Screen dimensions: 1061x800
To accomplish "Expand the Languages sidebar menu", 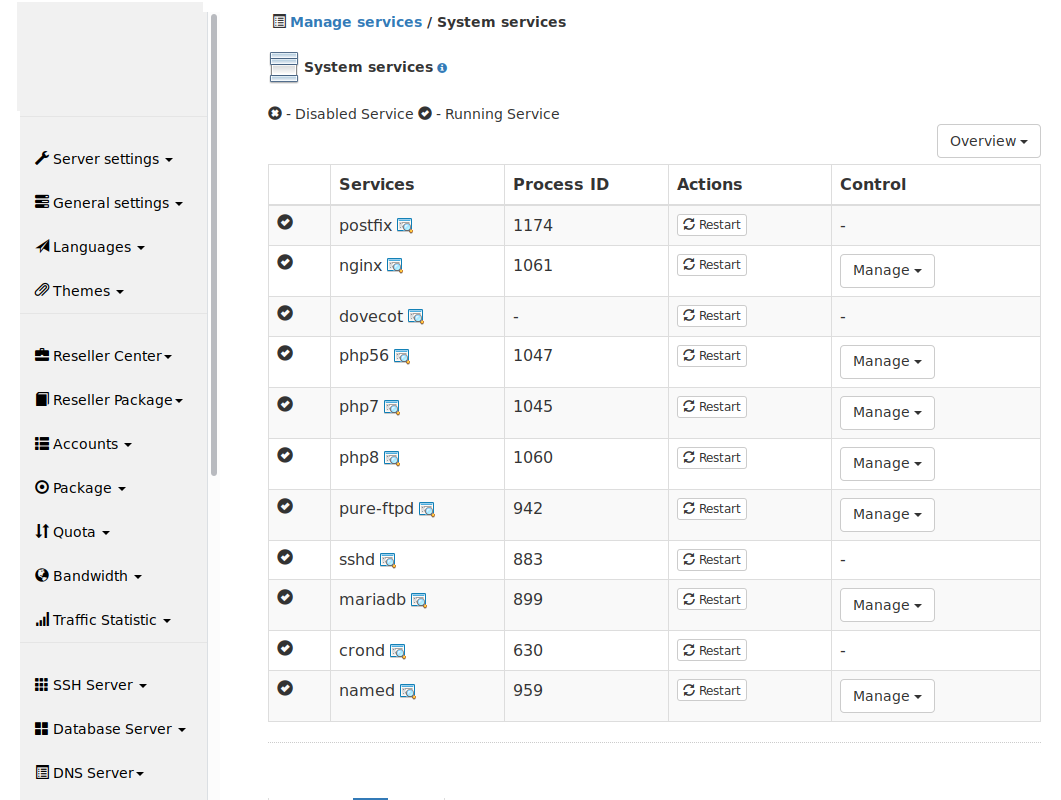I will pos(90,247).
